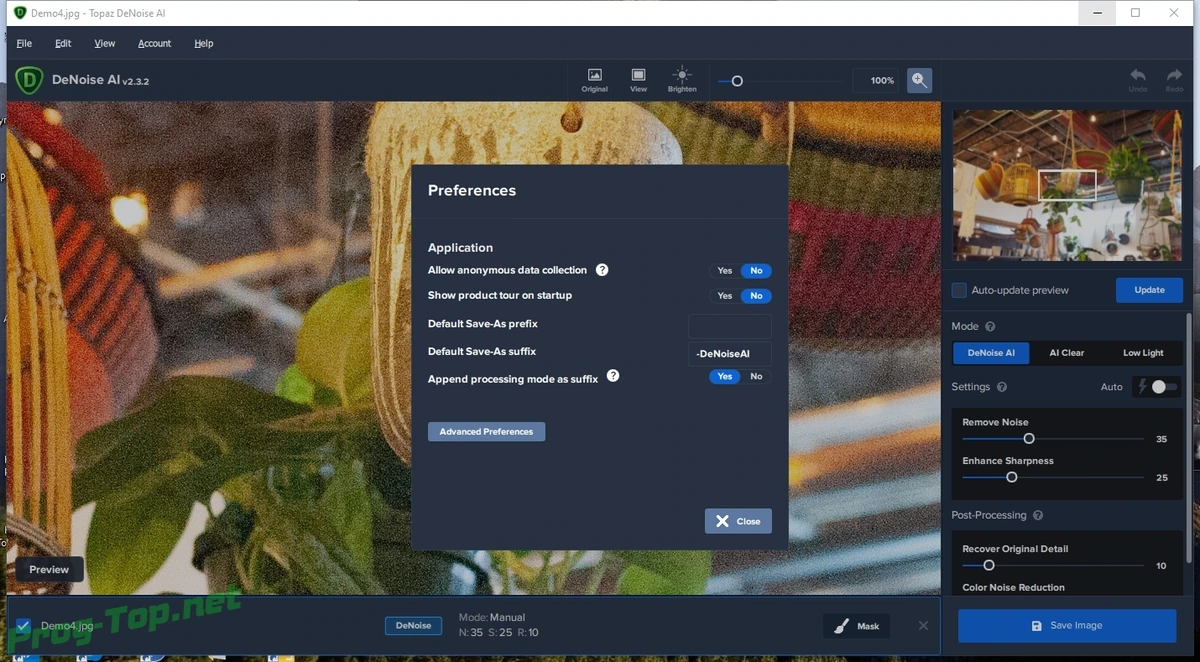Click the Settings help question icon

pyautogui.click(x=1002, y=387)
